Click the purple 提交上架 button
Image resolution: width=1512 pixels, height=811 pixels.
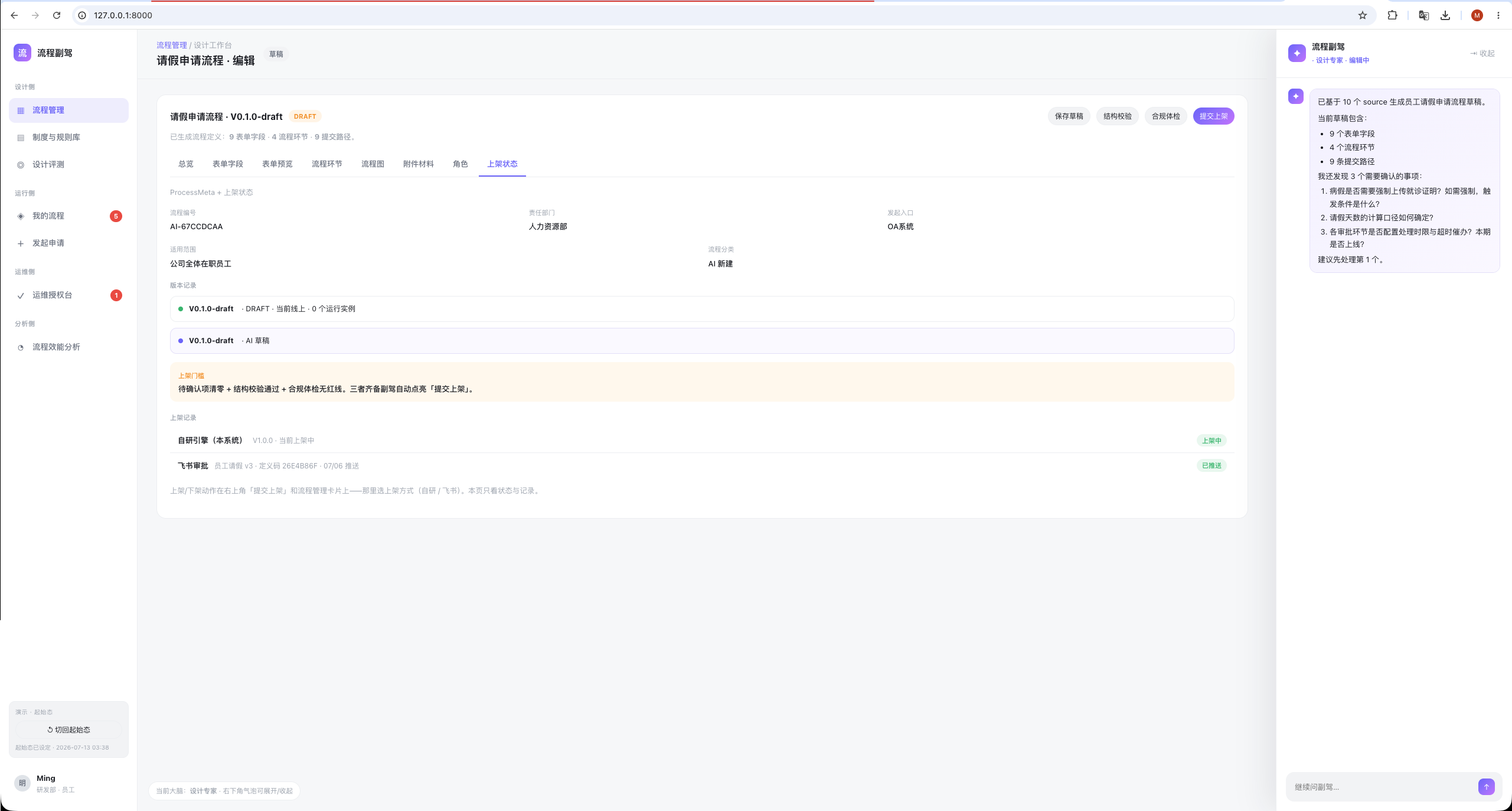pyautogui.click(x=1214, y=116)
